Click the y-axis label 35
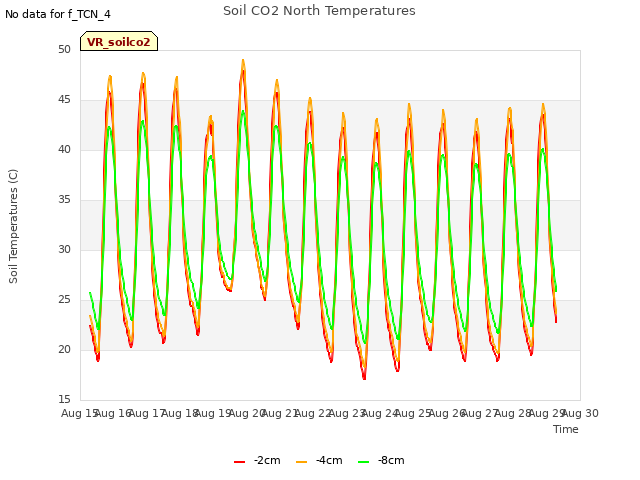This screenshot has height=480, width=640. tap(64, 200)
